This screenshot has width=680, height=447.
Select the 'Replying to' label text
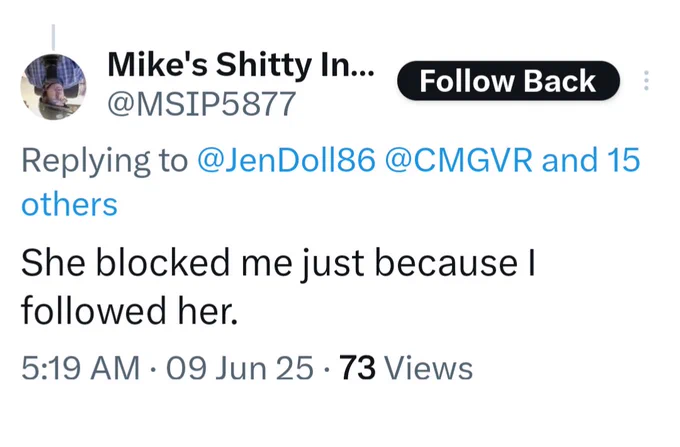105,161
